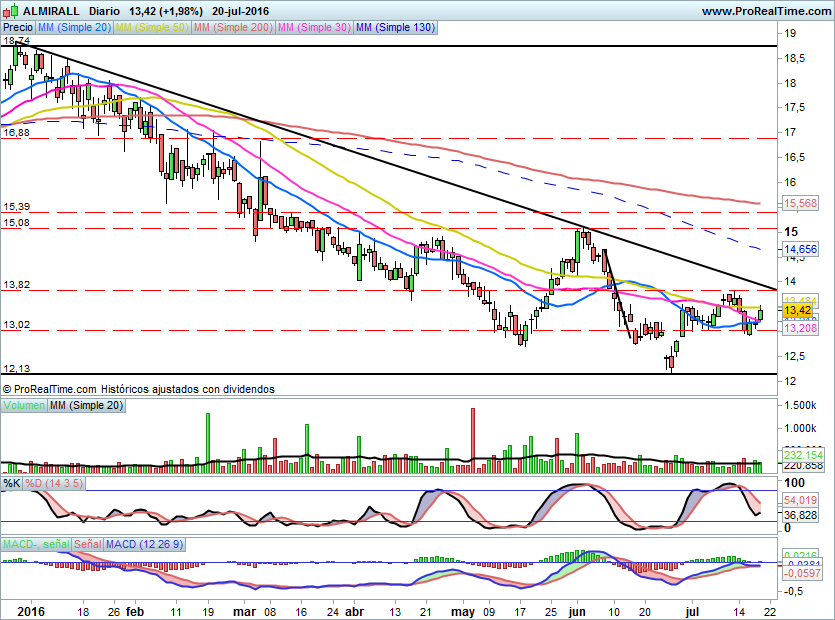
Task: Click the 54,019 %D value tag
Action: click(x=800, y=500)
